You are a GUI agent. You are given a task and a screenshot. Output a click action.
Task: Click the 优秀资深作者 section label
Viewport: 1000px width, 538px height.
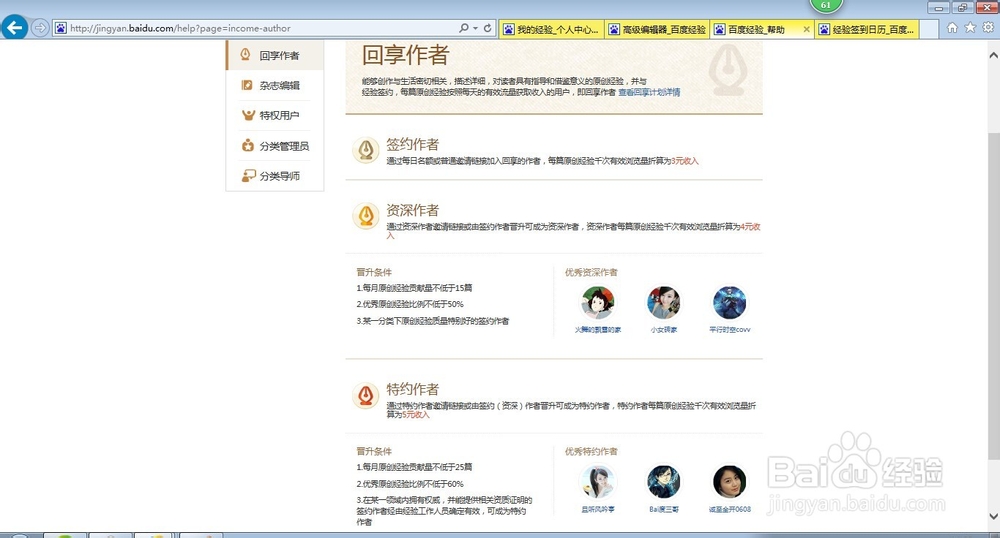[591, 272]
